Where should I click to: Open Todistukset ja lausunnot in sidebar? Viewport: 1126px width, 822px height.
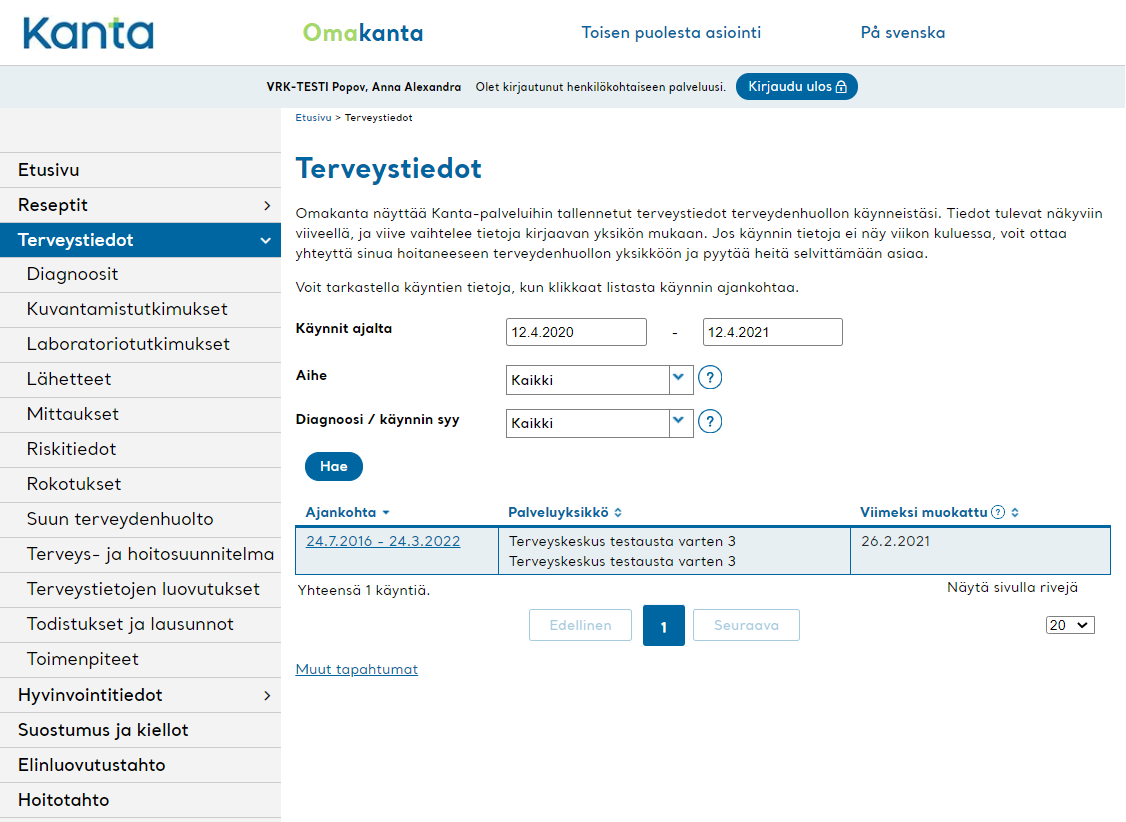(141, 625)
